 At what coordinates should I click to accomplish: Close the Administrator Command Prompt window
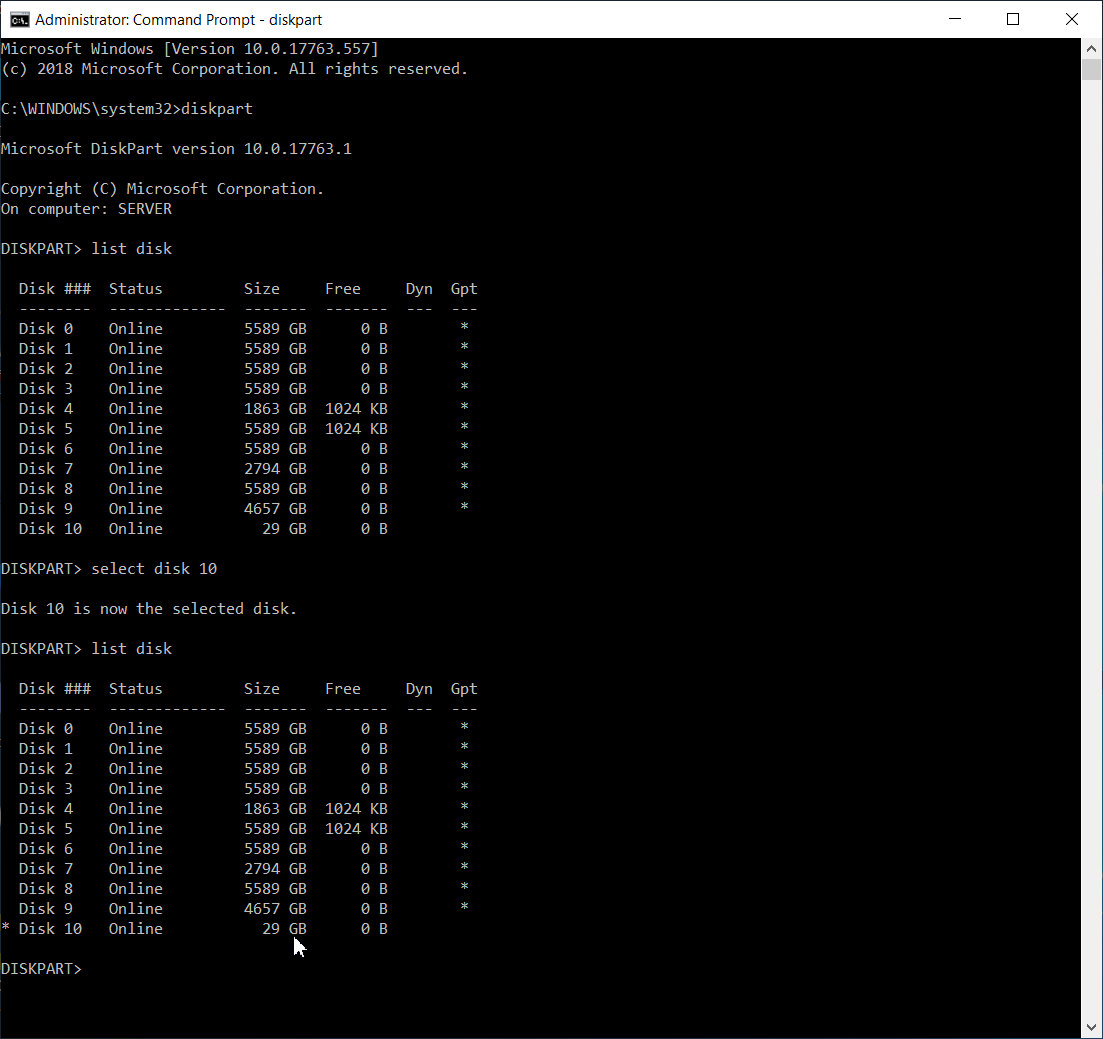1071,19
